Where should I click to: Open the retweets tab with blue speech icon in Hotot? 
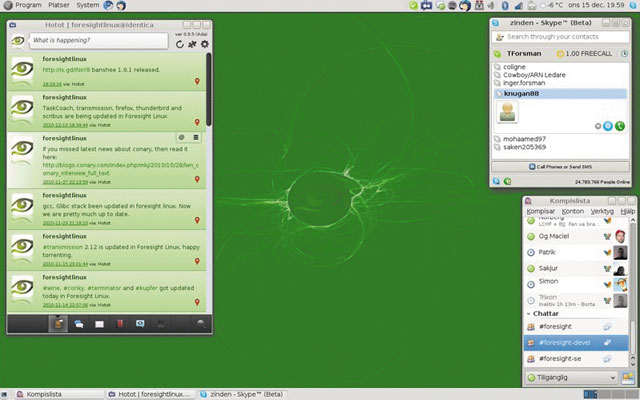click(140, 324)
